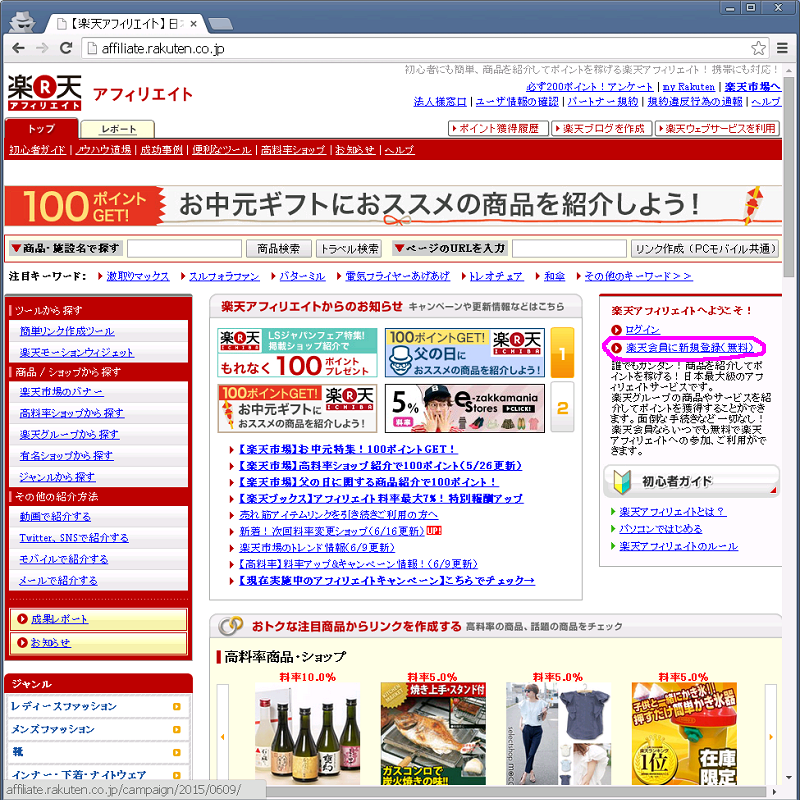Open Chrome hamburger menu

(x=782, y=48)
